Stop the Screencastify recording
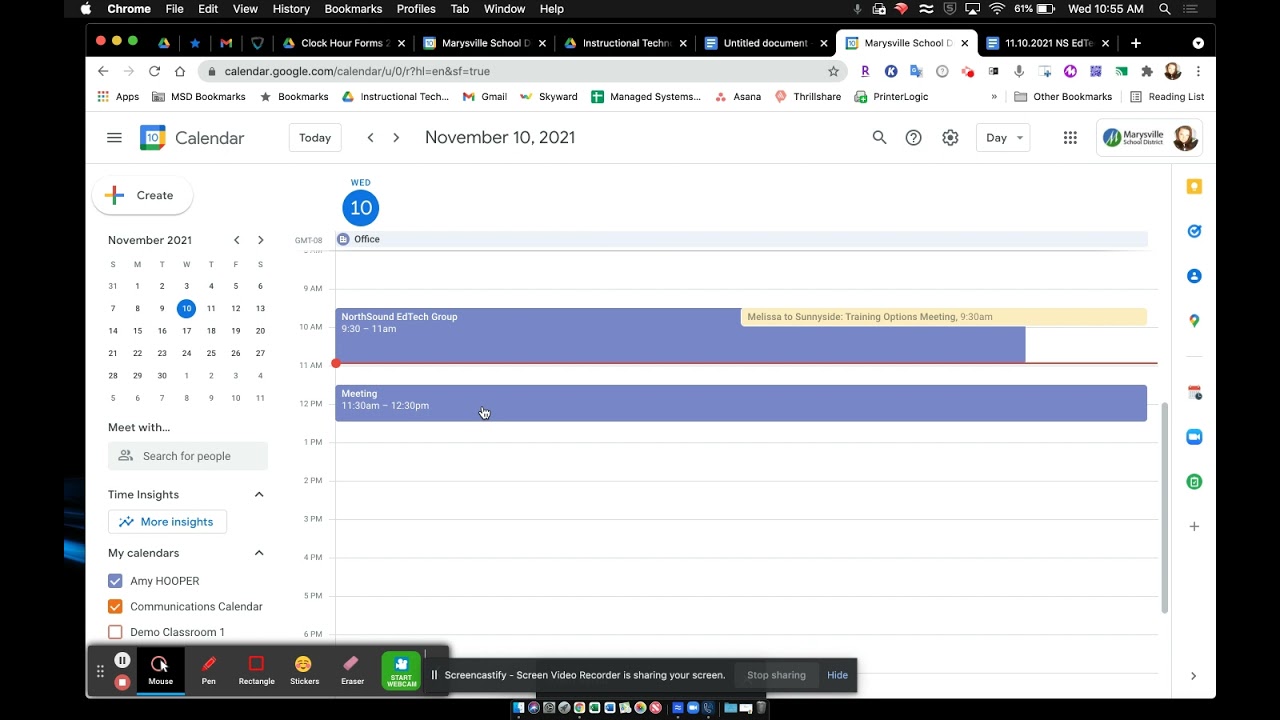The image size is (1280, 720). click(122, 682)
